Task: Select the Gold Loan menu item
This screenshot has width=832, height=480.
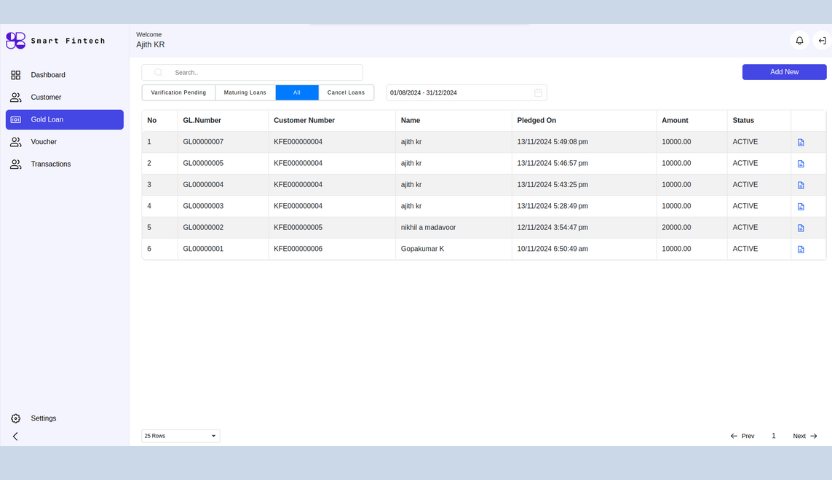Action: [x=65, y=119]
